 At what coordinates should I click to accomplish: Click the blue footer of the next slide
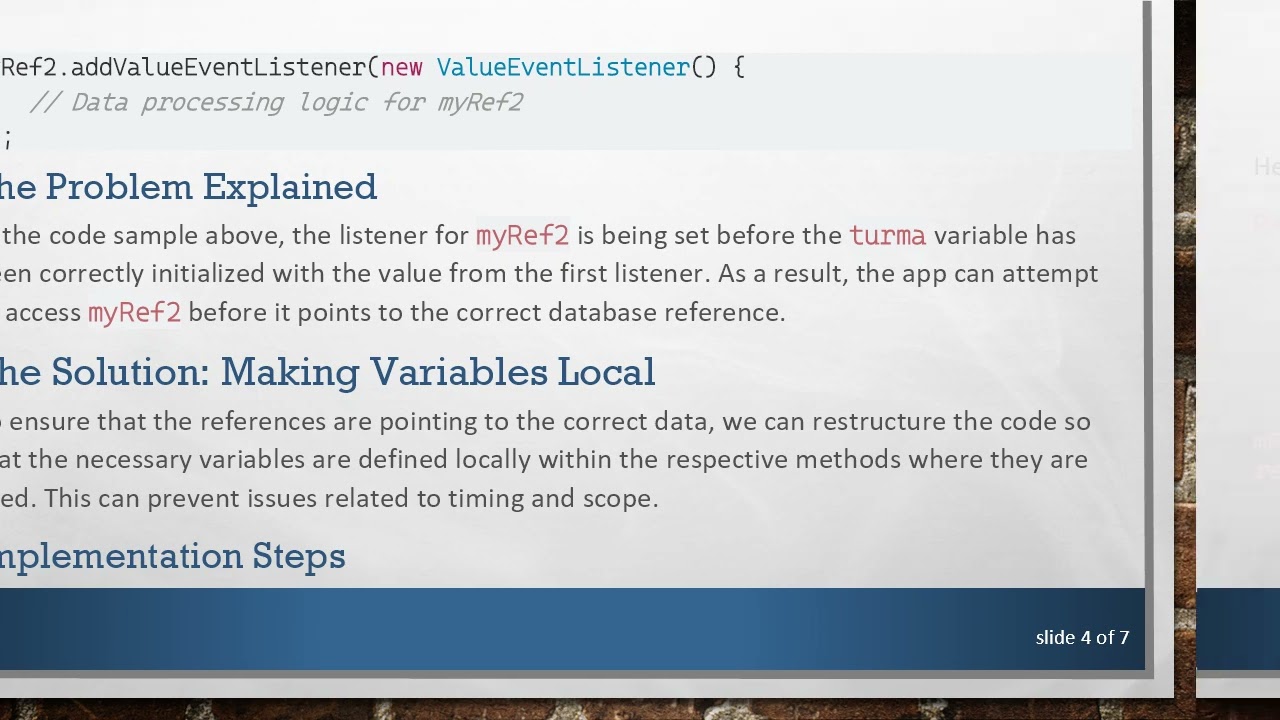point(1238,628)
